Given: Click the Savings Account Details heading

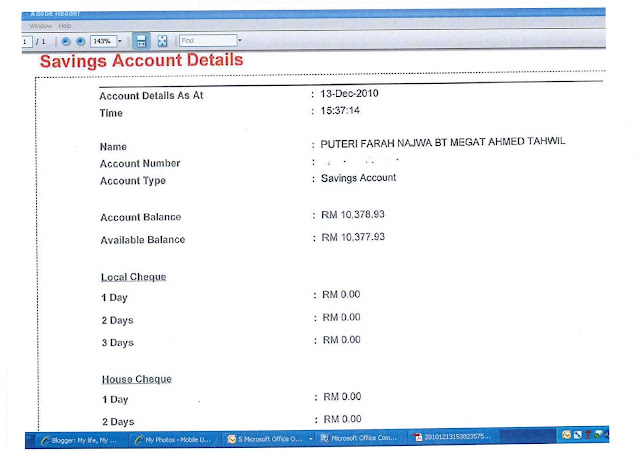Looking at the screenshot, I should click(142, 60).
